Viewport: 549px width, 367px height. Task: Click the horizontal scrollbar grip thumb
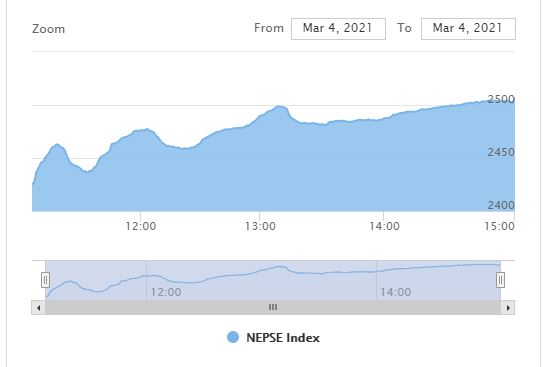pyautogui.click(x=273, y=308)
